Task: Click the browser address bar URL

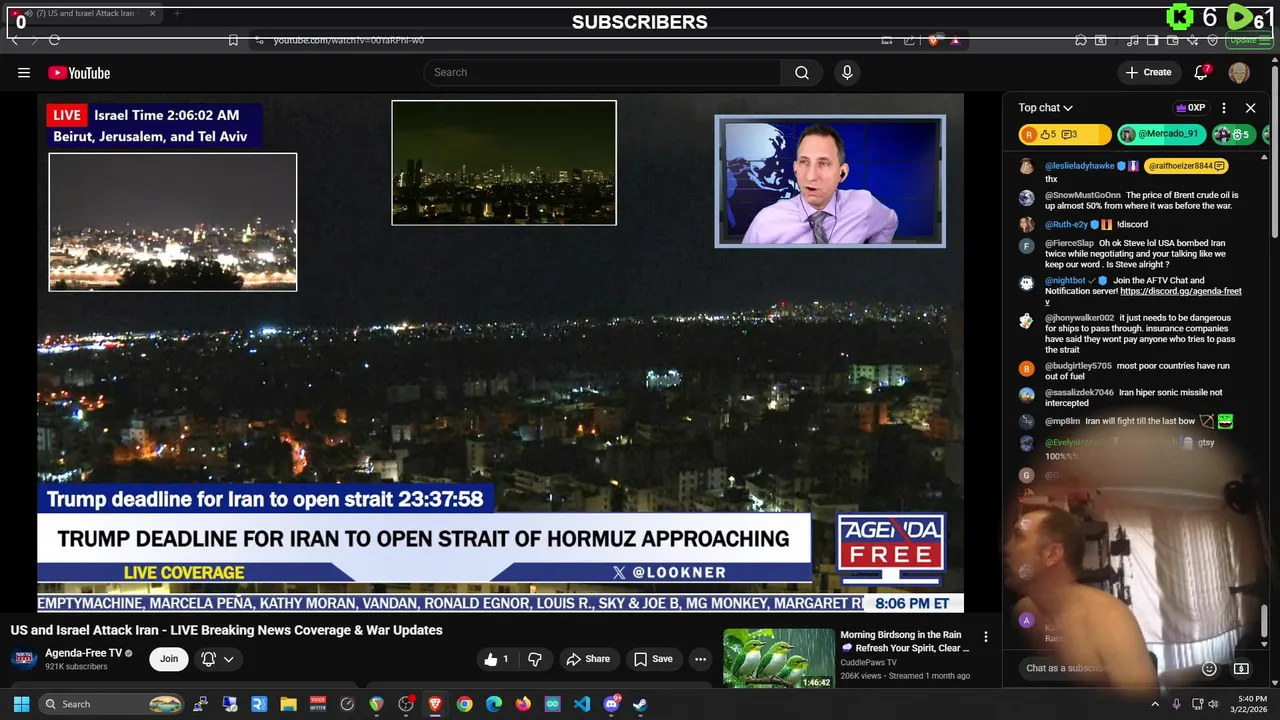Action: point(349,40)
